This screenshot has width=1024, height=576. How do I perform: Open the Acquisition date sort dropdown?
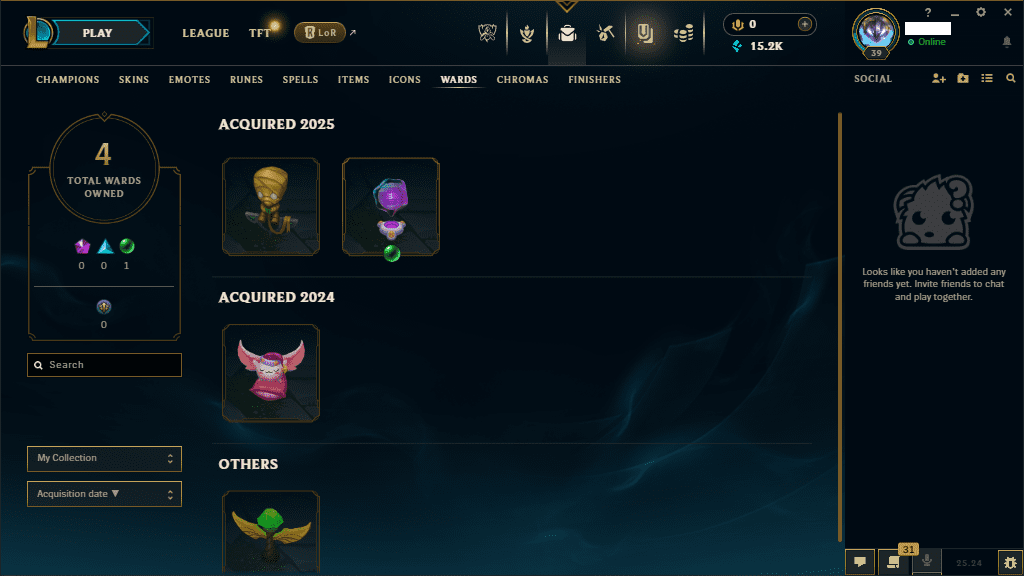tap(104, 494)
